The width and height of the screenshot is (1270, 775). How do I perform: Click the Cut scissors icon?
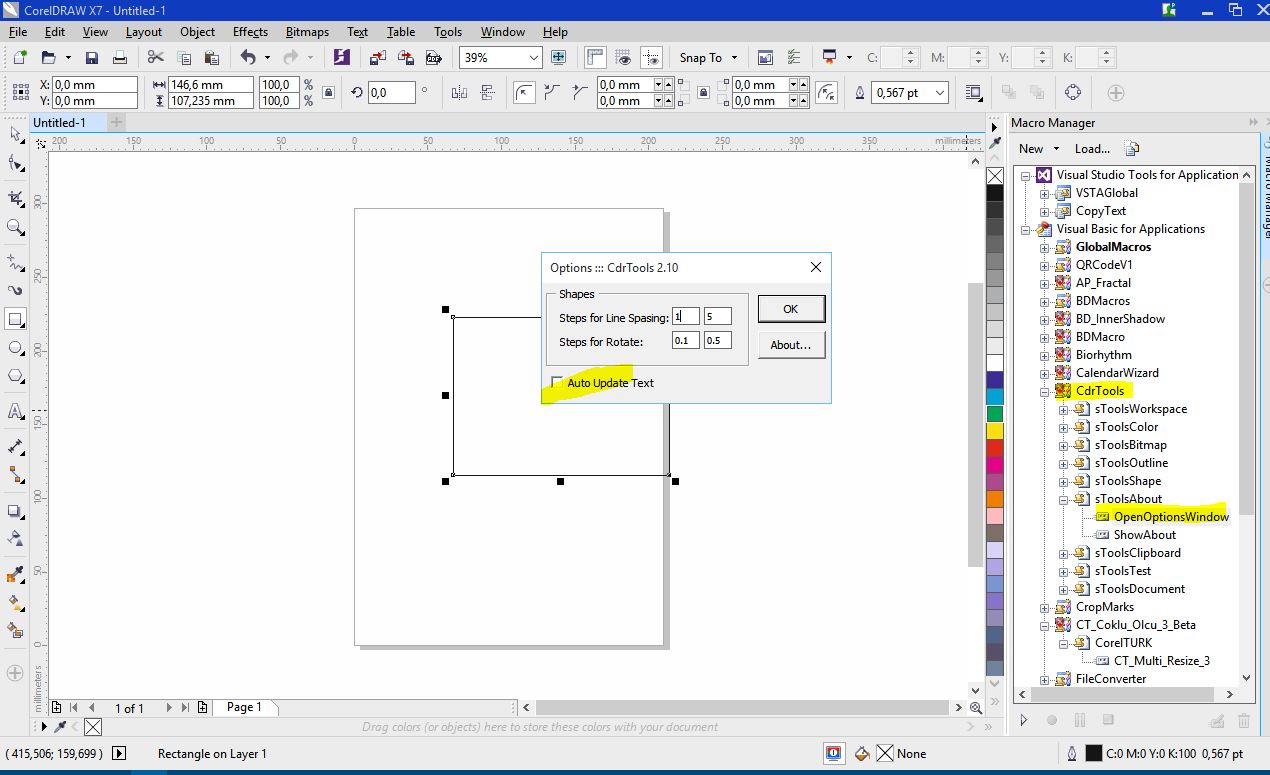point(156,58)
